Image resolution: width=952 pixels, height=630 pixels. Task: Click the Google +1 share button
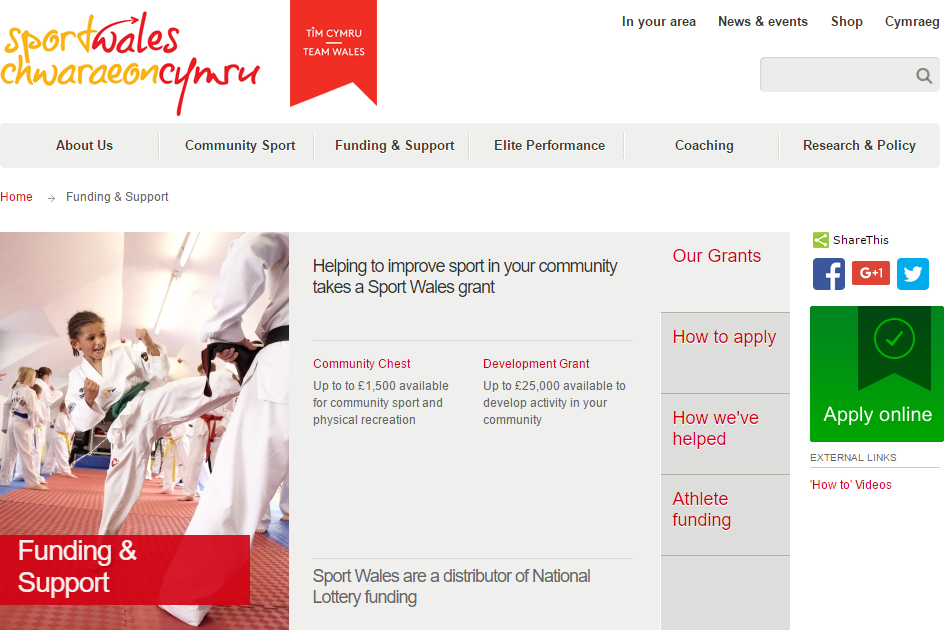[871, 273]
